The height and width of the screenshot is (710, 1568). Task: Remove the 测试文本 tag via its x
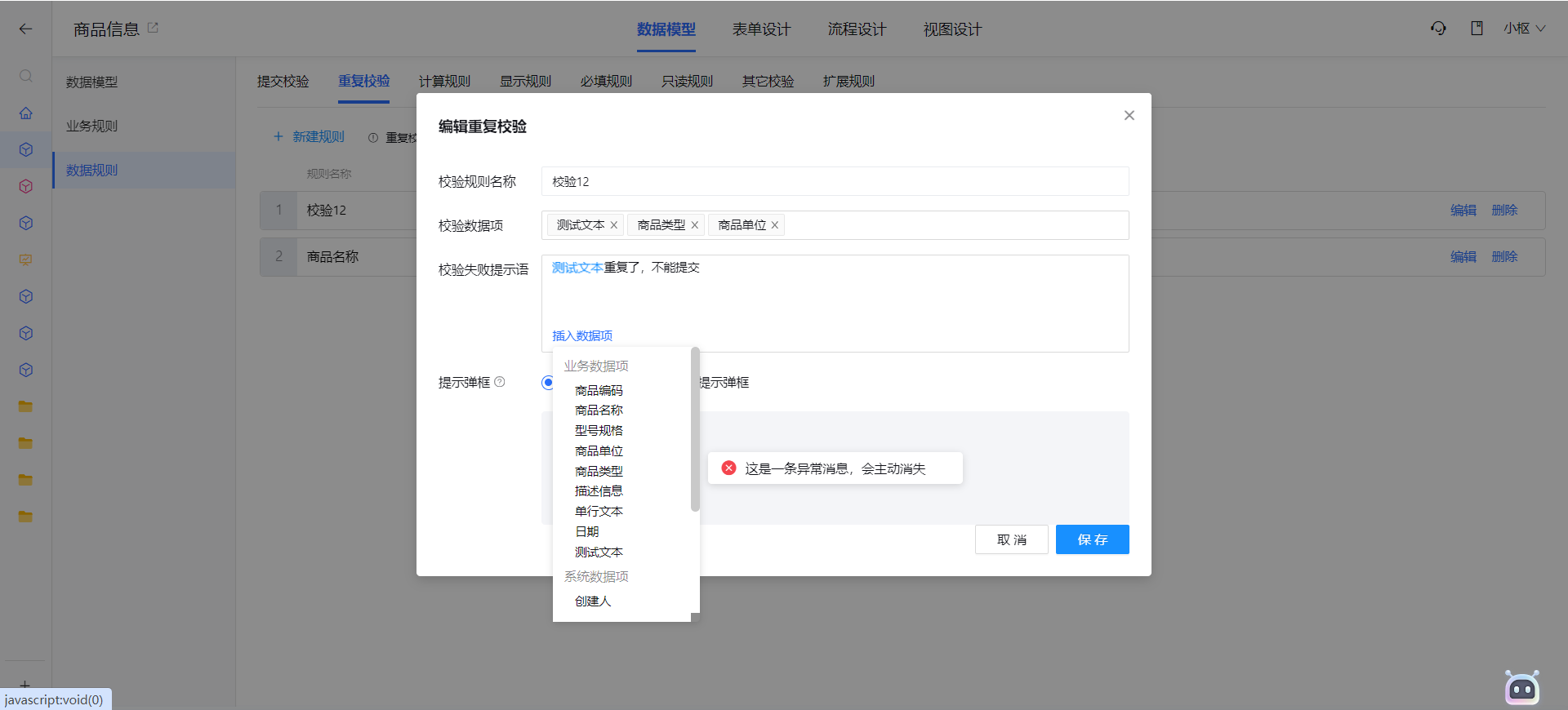point(613,225)
